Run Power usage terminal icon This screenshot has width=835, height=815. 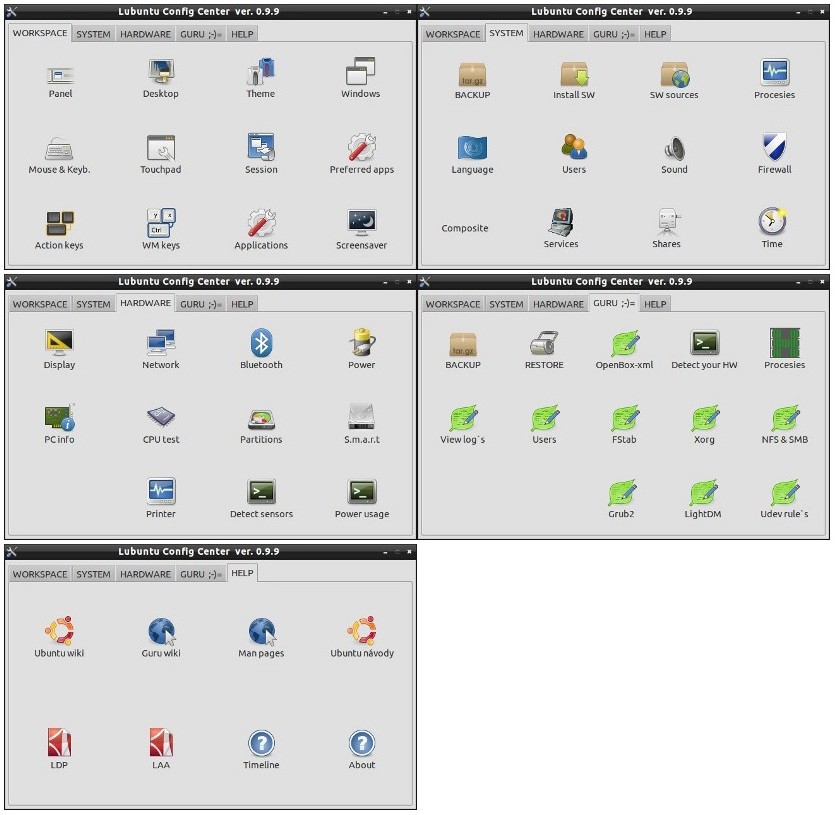[x=363, y=492]
